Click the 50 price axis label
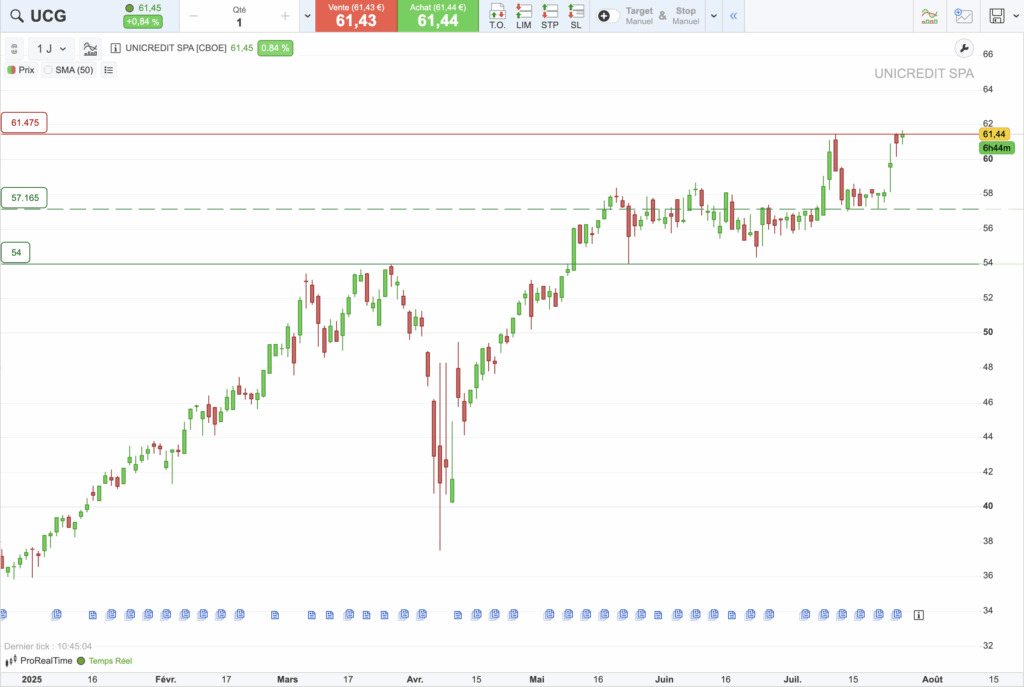Screen dimensions: 1024x687 coord(988,332)
